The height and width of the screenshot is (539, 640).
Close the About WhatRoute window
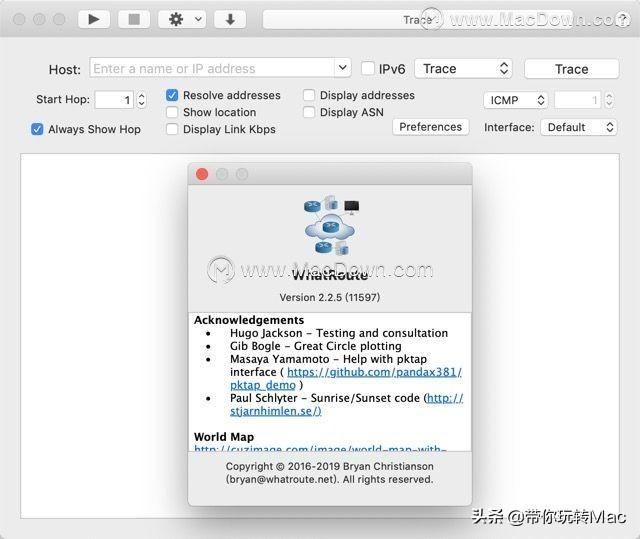(x=202, y=174)
